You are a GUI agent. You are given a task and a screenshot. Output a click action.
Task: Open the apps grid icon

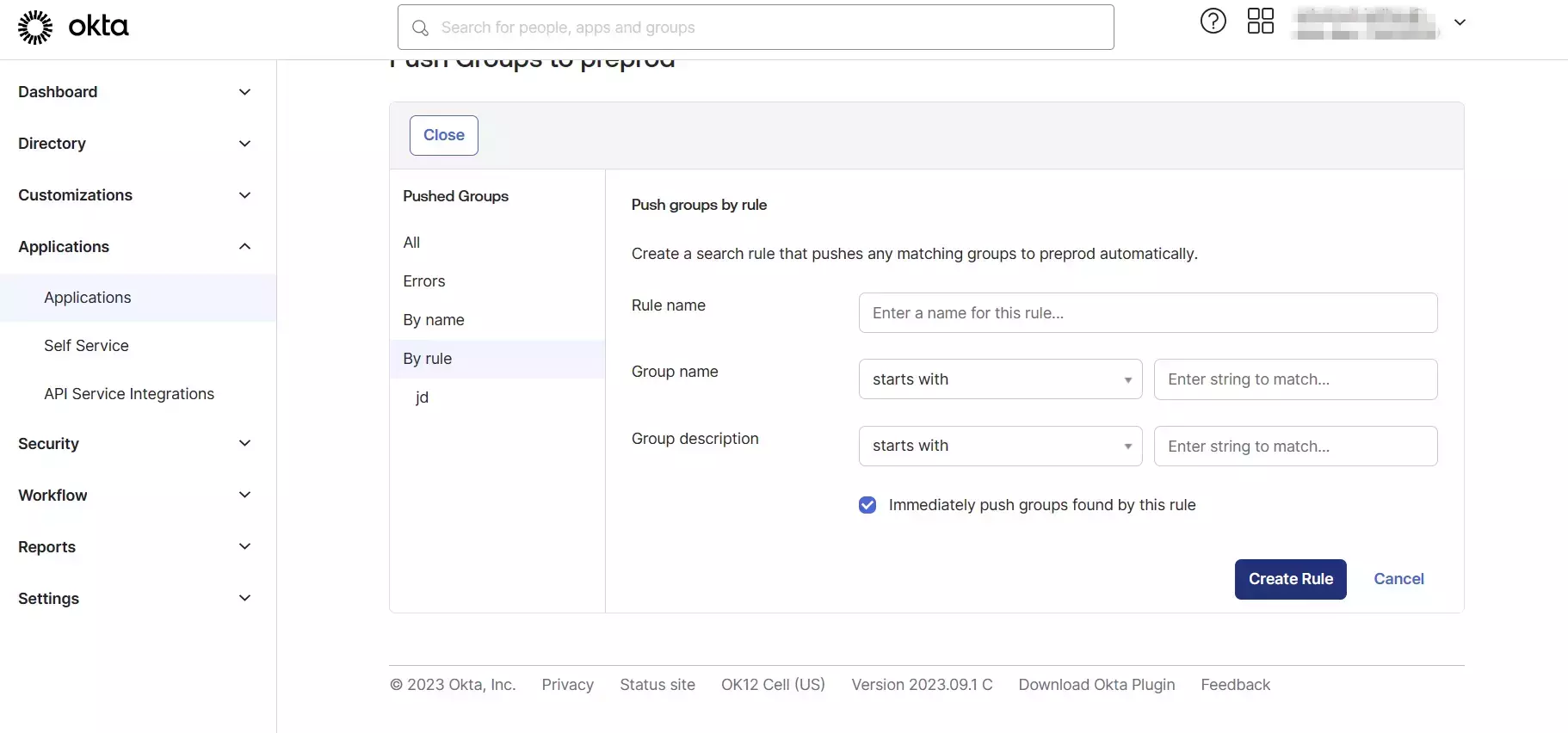click(1260, 21)
